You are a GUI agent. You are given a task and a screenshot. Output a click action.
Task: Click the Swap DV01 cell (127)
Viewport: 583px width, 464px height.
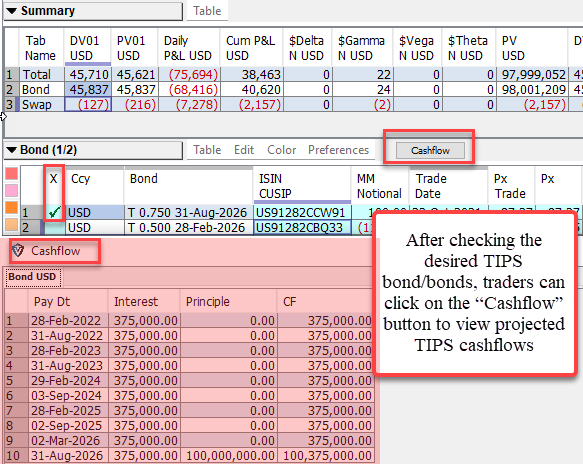(88, 104)
